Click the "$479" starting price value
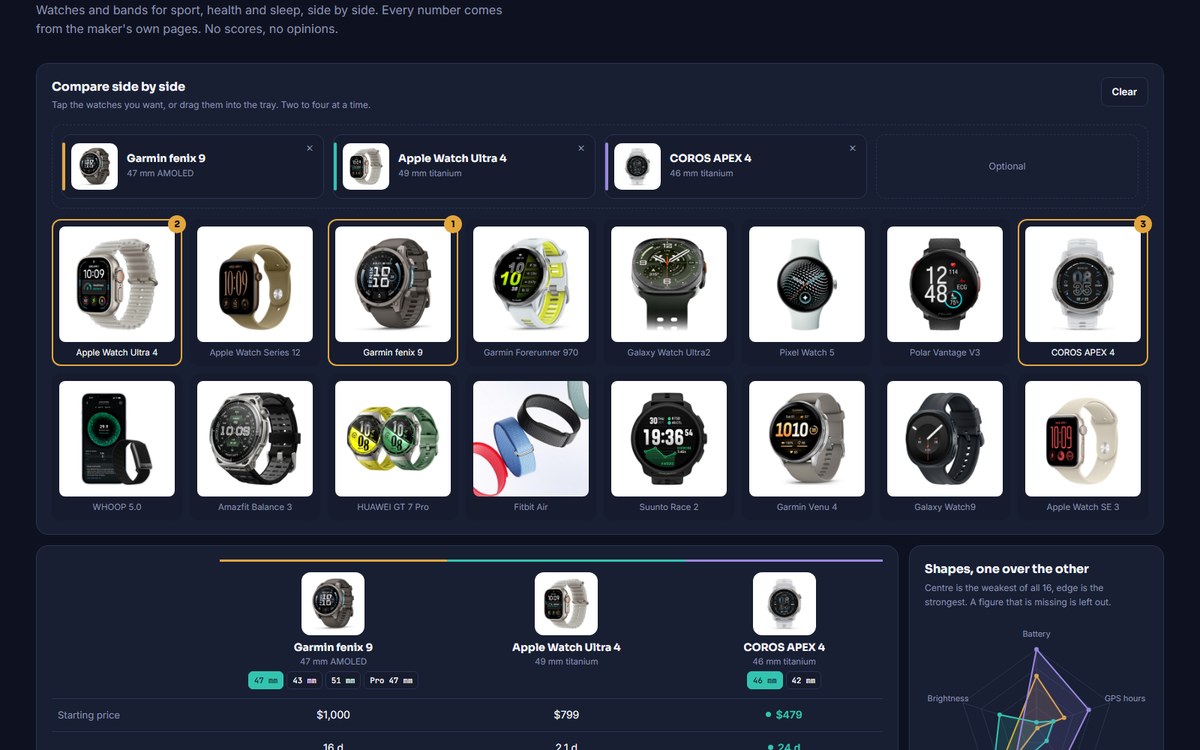This screenshot has height=750, width=1200. click(789, 715)
